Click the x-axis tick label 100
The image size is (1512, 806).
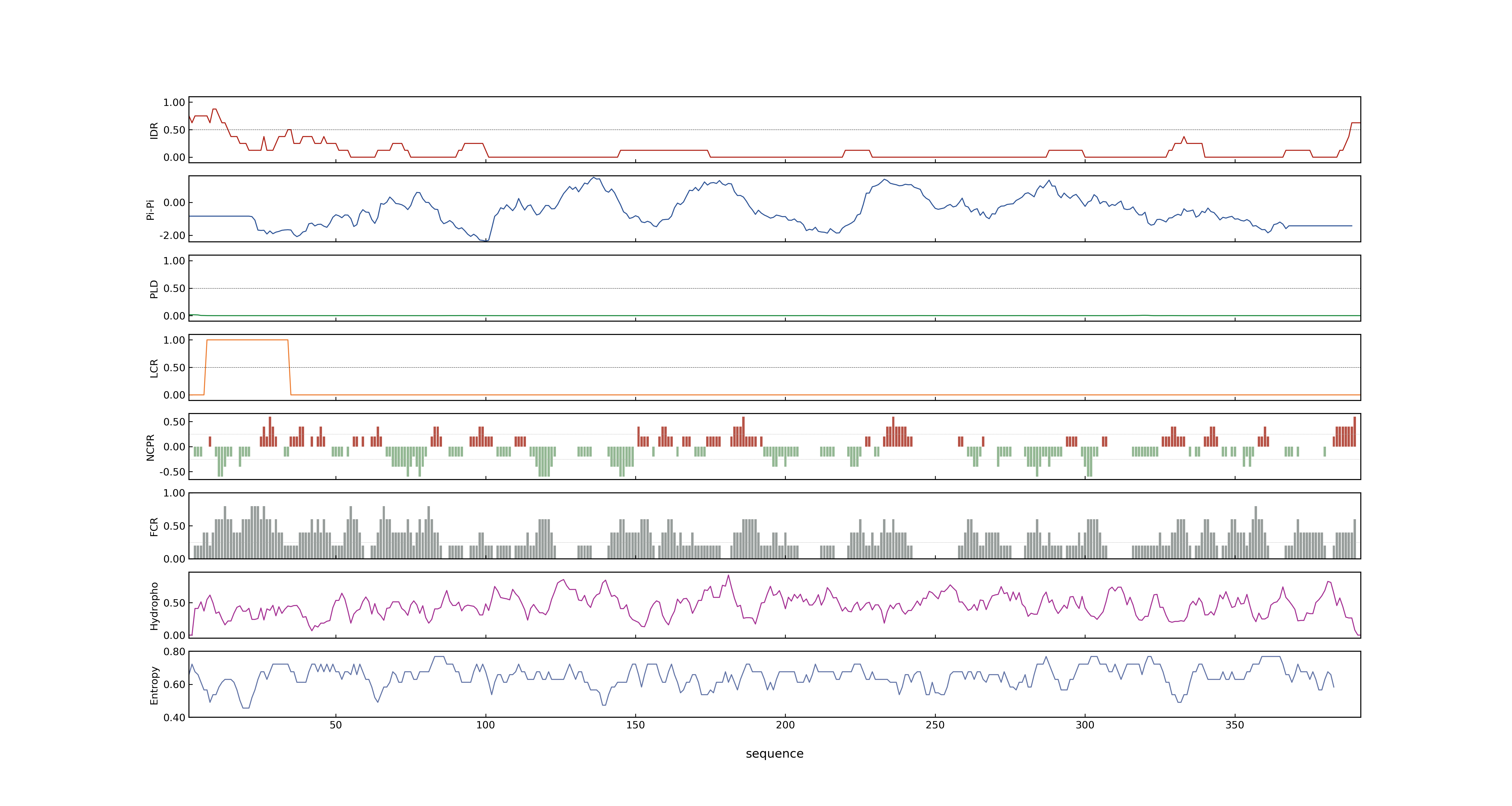pyautogui.click(x=486, y=725)
